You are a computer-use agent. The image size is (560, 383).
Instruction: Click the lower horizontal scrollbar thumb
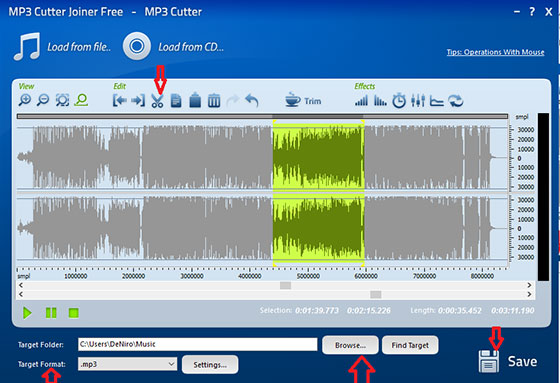[x=375, y=294]
